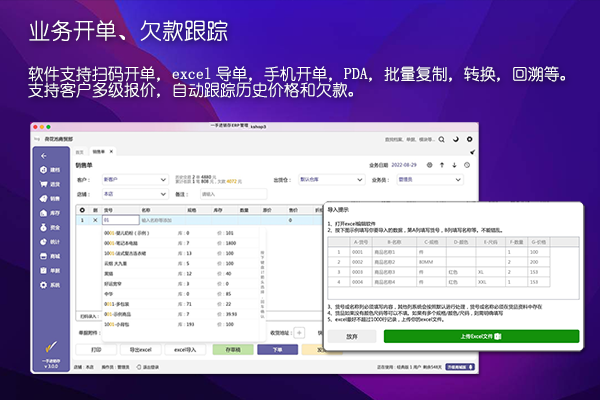Select the suggestion with 库:5 价:100
Image resolution: width=600 pixels, height=400 pixels.
[x=180, y=263]
